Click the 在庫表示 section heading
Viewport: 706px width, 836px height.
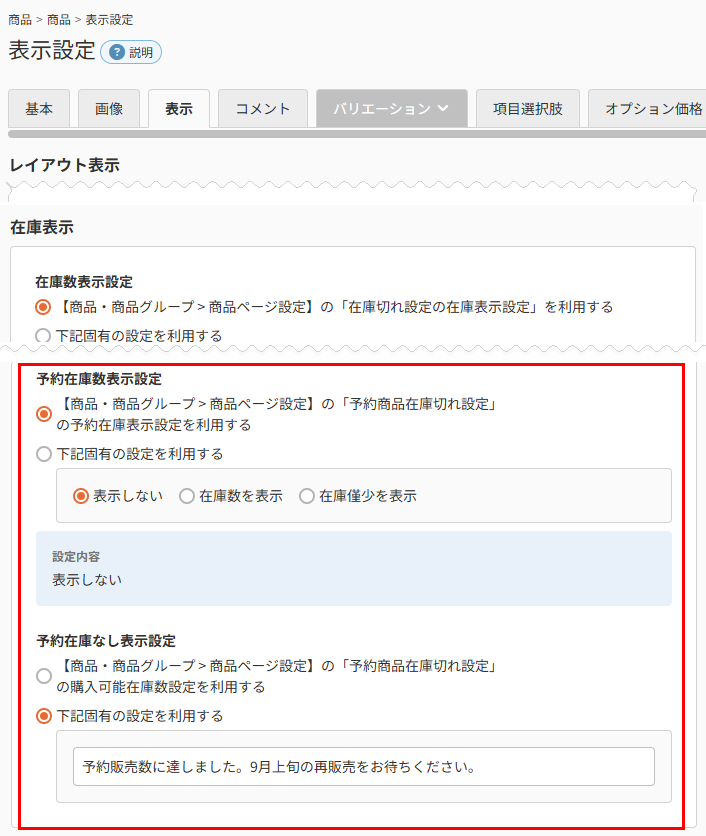[x=42, y=228]
